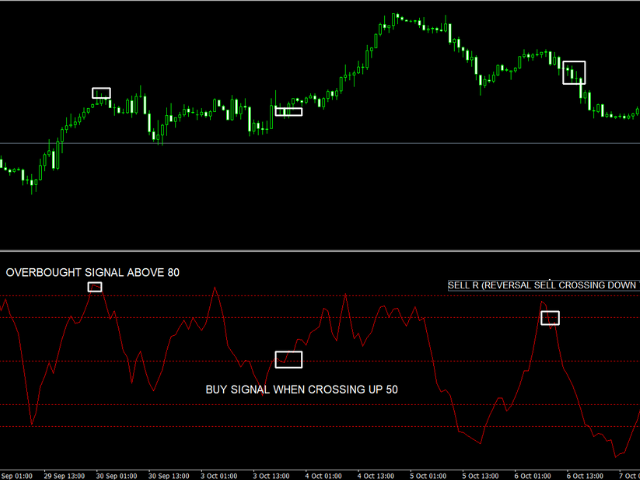Click the 30 Sep 13:00 time axis label

(172, 475)
